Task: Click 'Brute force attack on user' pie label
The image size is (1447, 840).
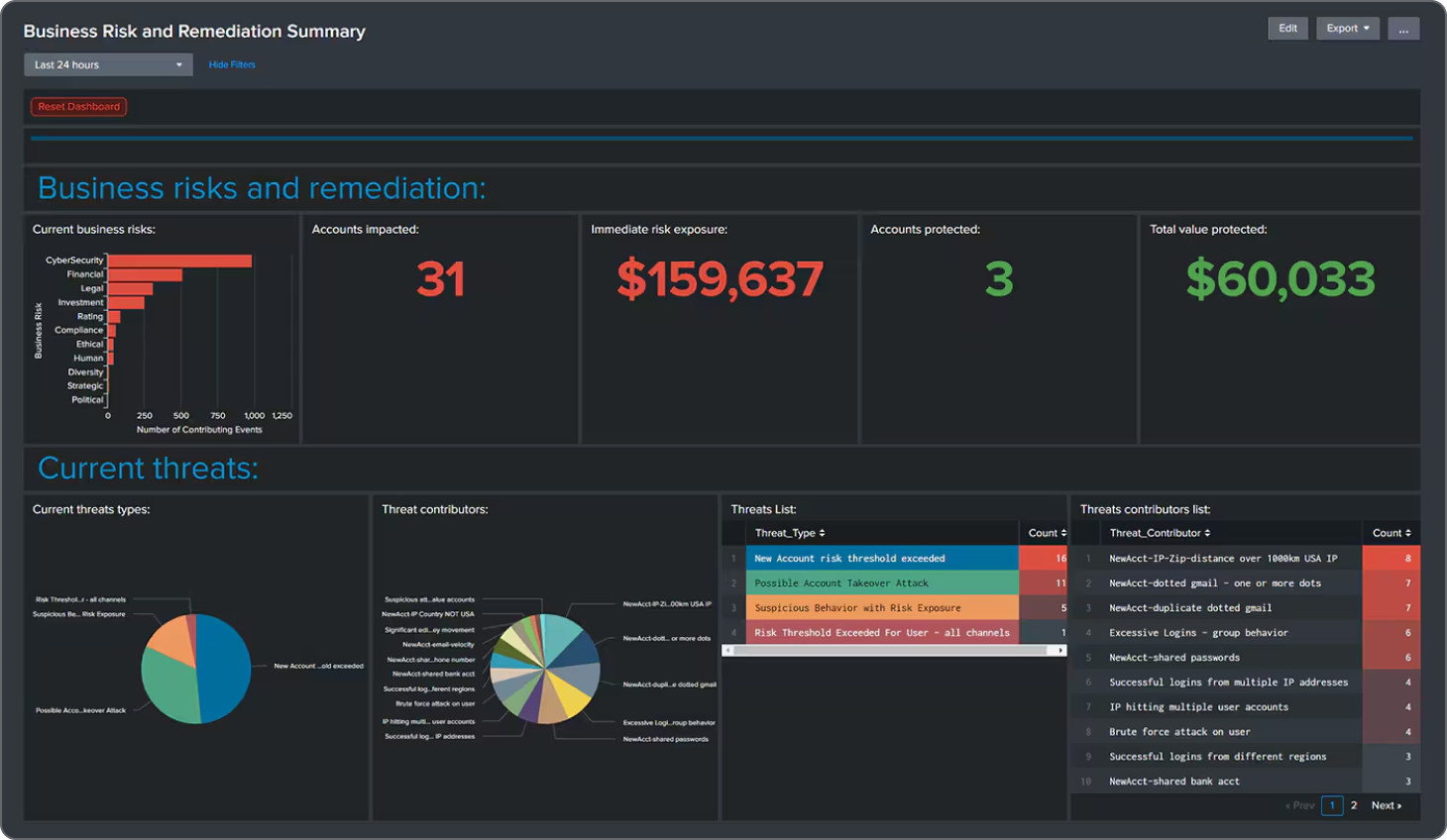Action: coord(435,703)
